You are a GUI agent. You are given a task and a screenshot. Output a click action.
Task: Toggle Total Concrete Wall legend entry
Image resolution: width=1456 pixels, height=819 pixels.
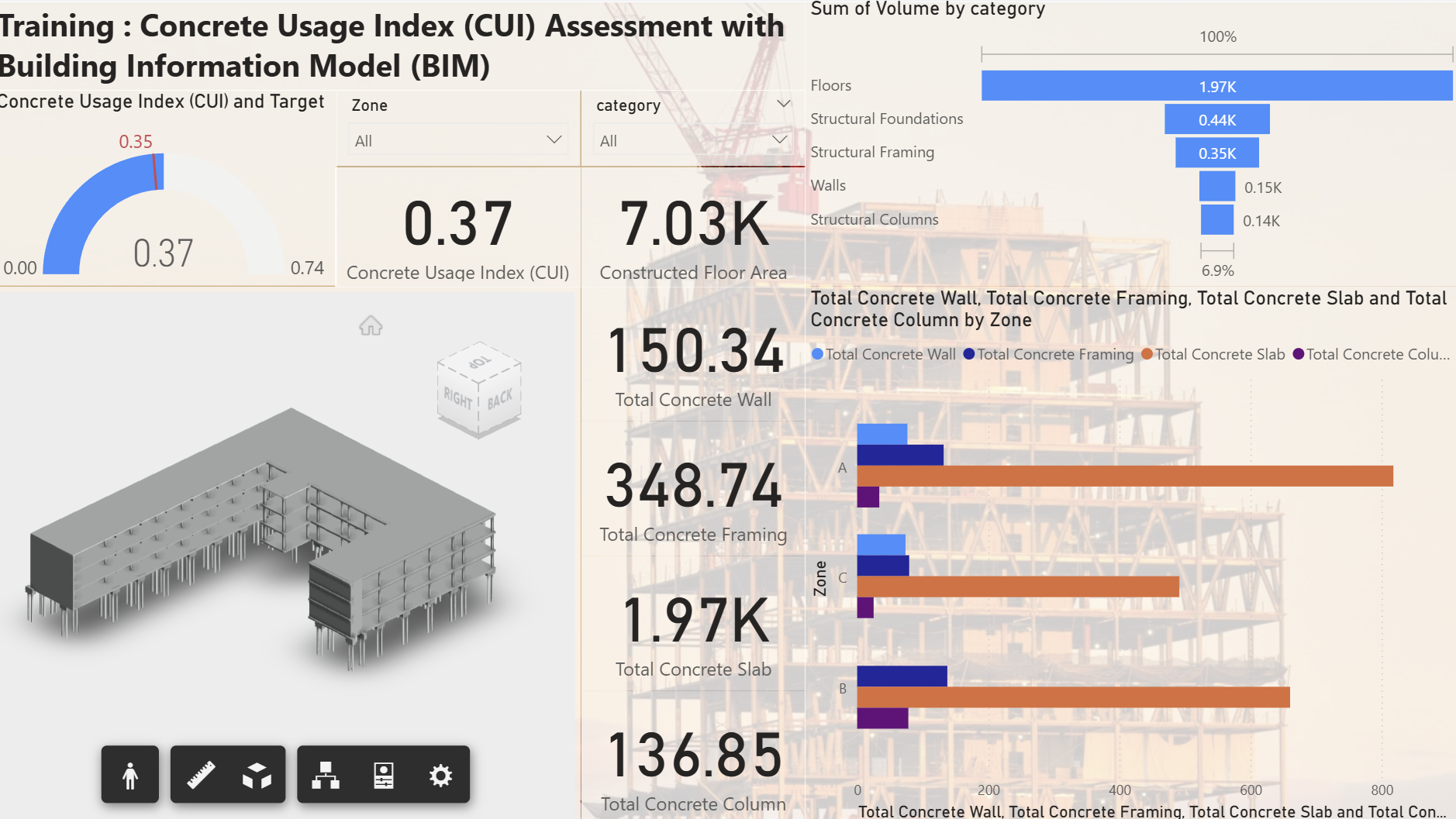888,354
